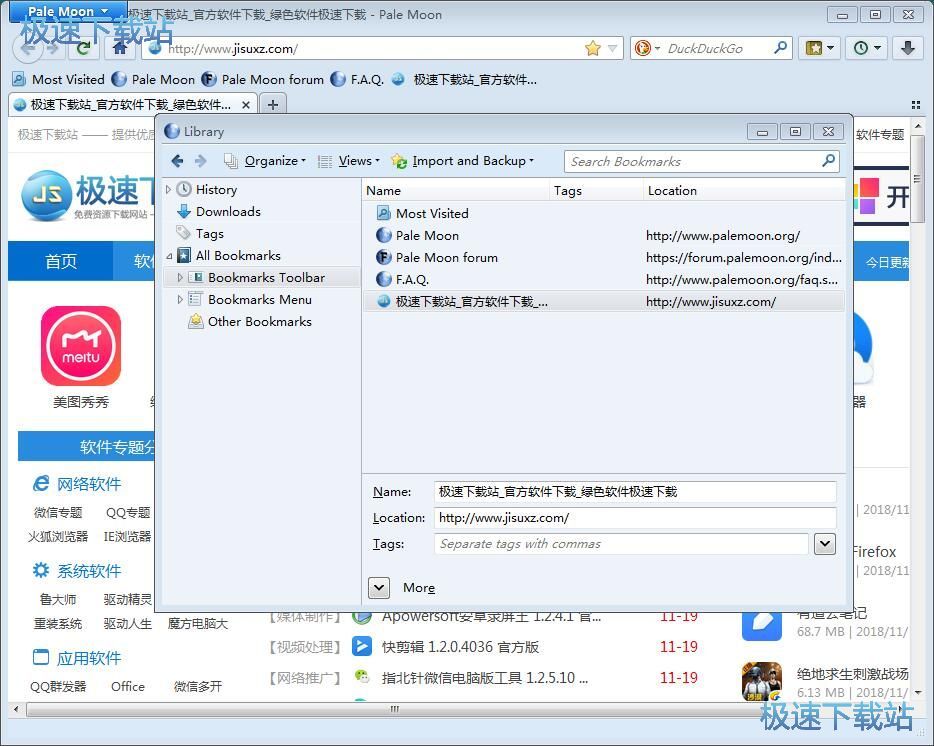Select the Pale Moon forum bookmark row
Viewport: 934px width, 746px height.
(603, 257)
